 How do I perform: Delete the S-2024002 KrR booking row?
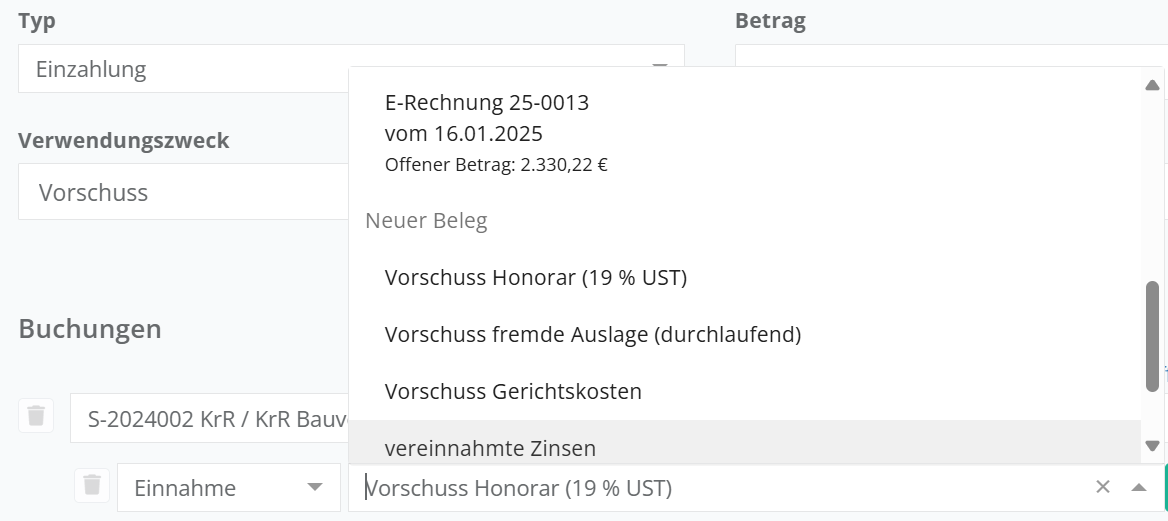click(x=36, y=415)
